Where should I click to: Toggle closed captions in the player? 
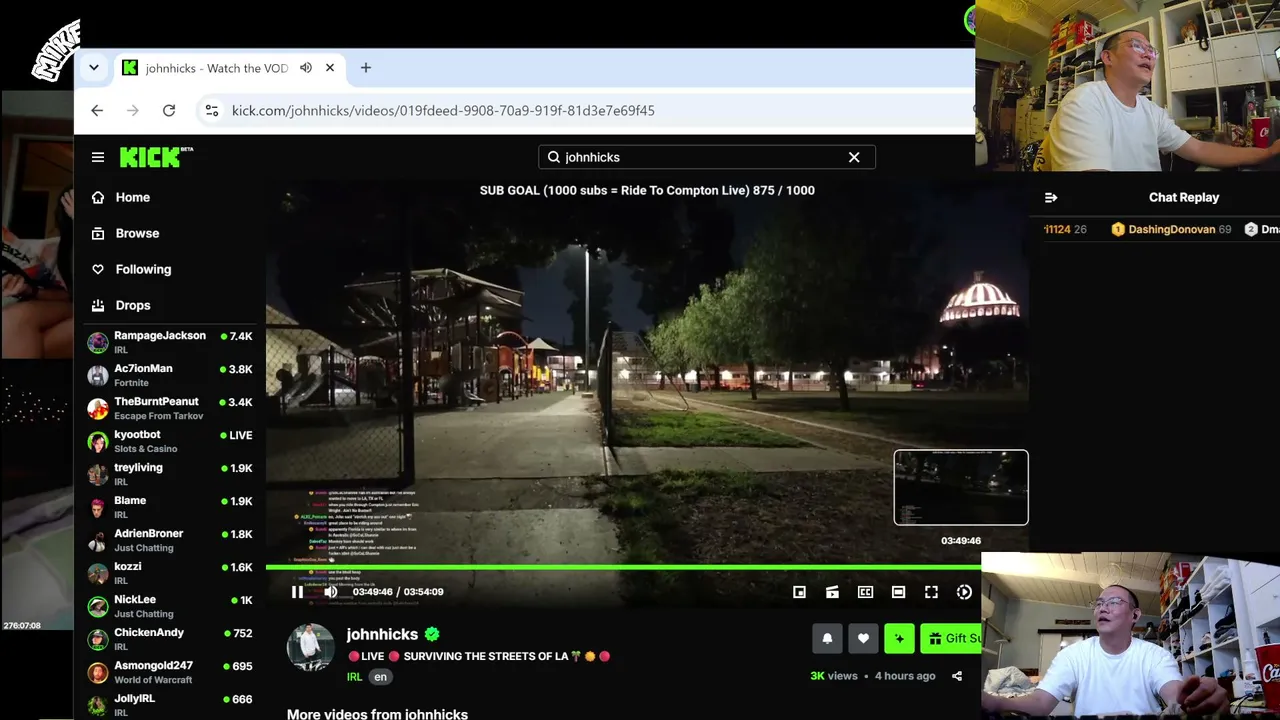pos(865,592)
